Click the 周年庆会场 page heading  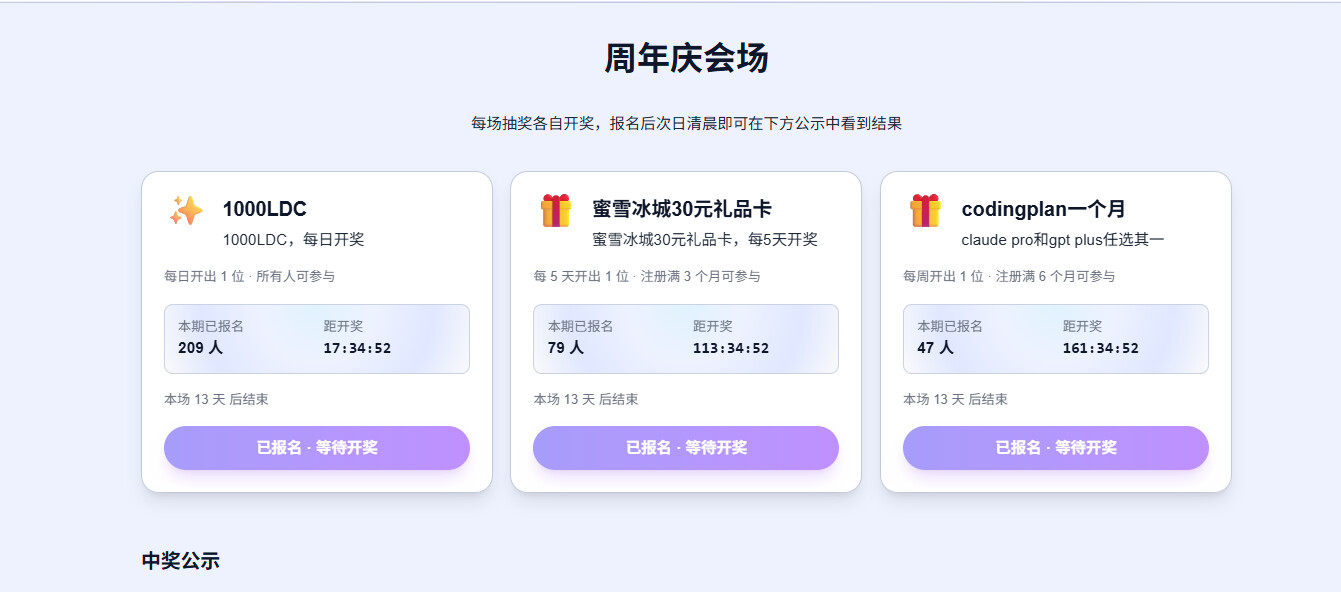(686, 58)
